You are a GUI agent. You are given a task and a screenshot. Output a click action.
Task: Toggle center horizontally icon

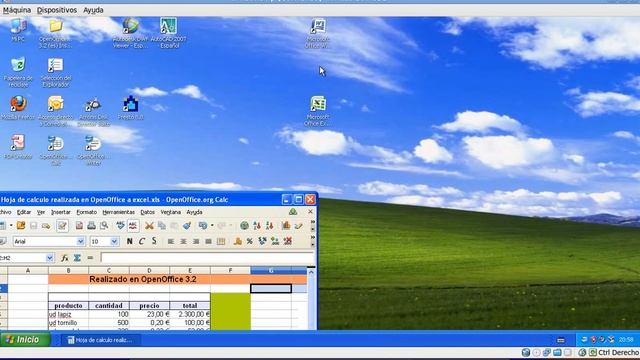click(x=183, y=242)
